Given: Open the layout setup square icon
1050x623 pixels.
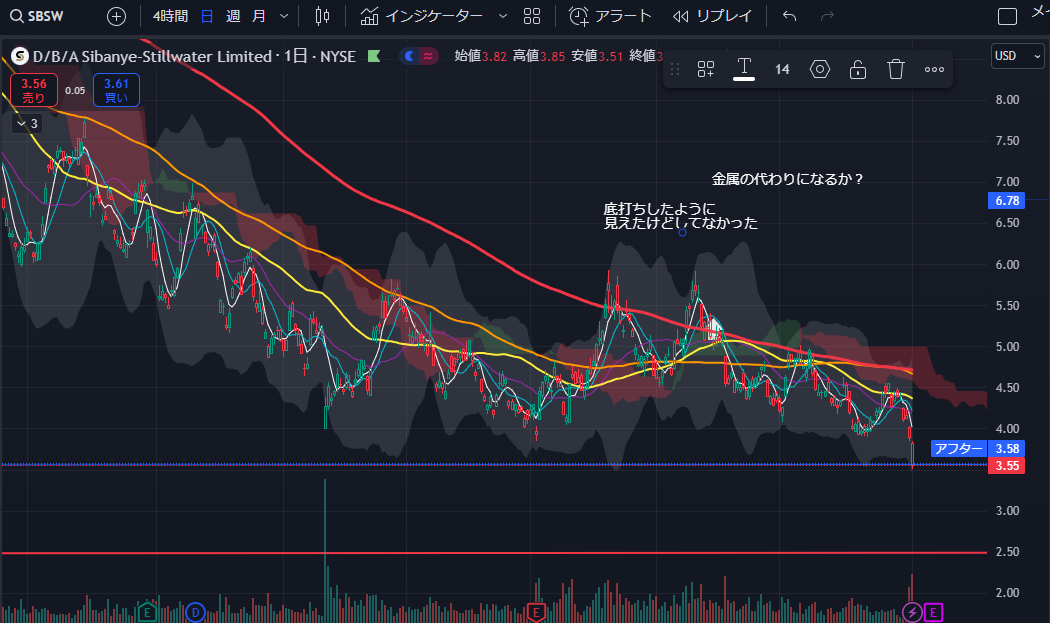Looking at the screenshot, I should tap(1007, 16).
